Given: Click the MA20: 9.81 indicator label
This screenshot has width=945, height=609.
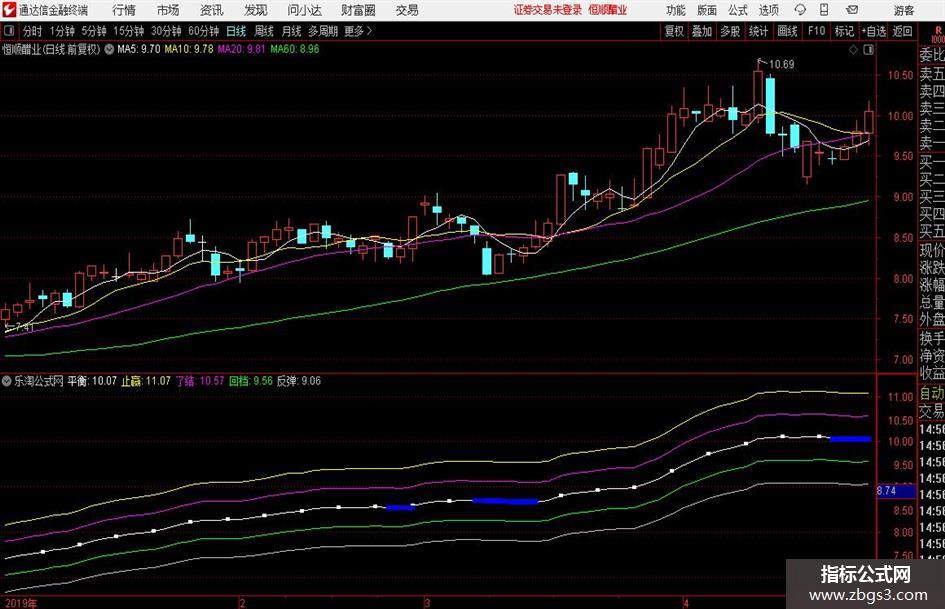Looking at the screenshot, I should (x=241, y=49).
